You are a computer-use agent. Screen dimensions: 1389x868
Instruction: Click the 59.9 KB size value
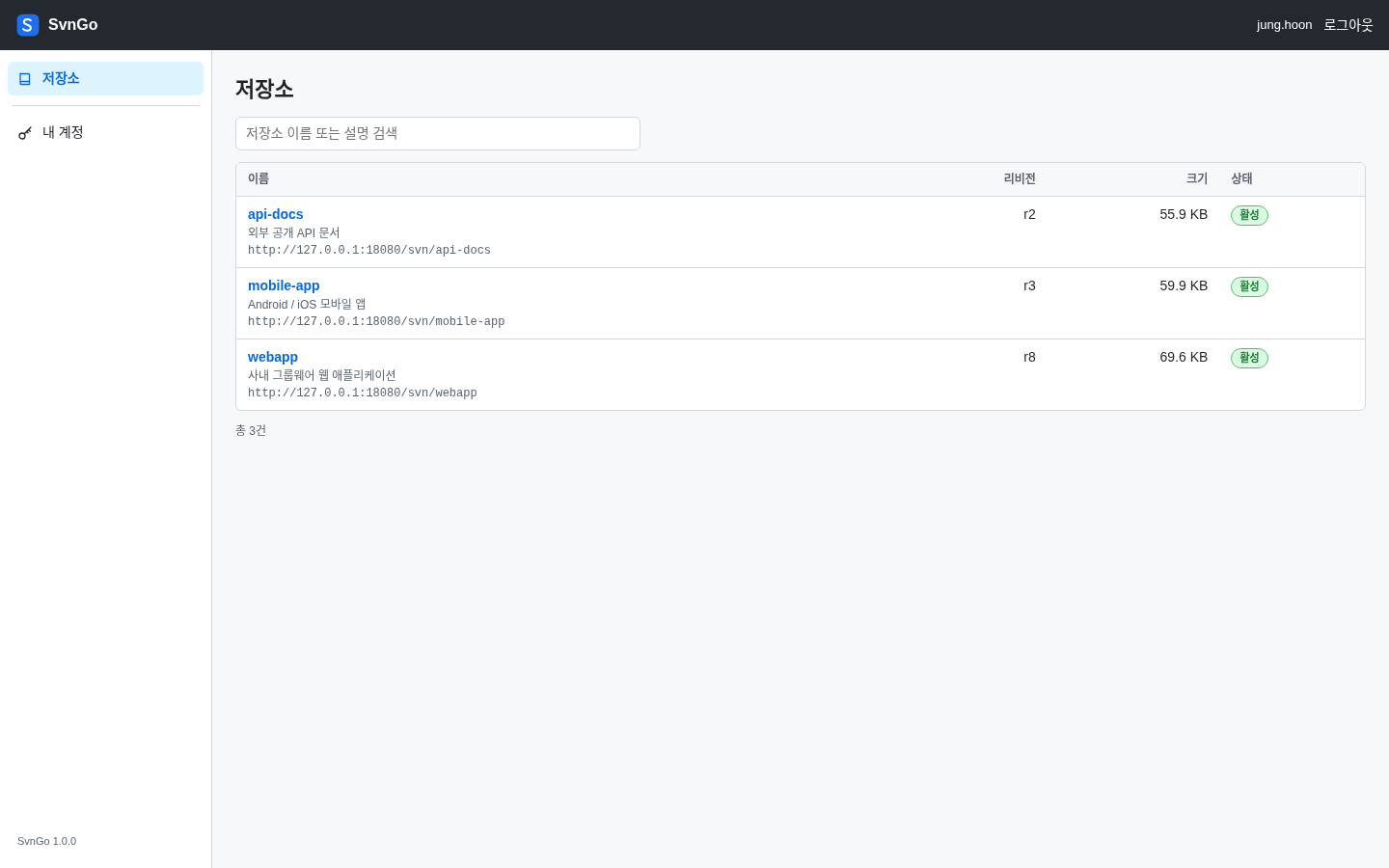[x=1184, y=285]
